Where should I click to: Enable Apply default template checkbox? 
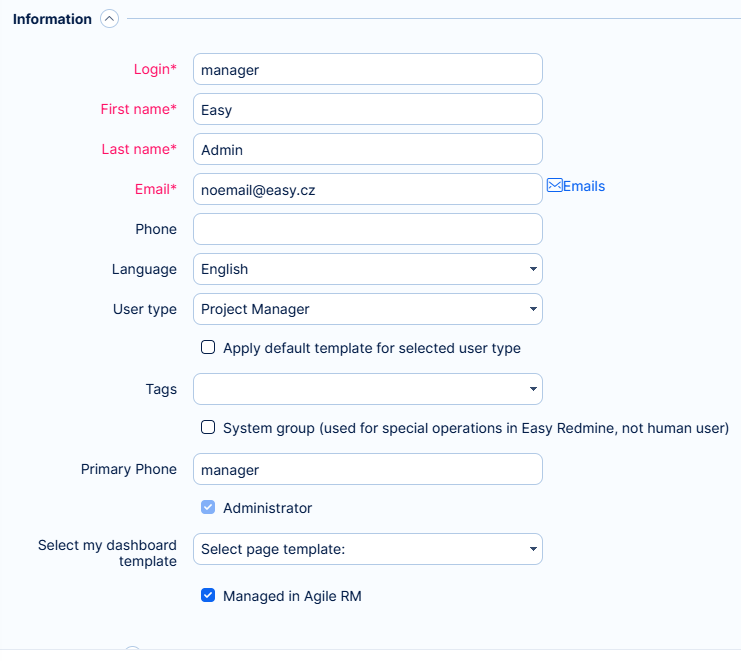tap(208, 348)
